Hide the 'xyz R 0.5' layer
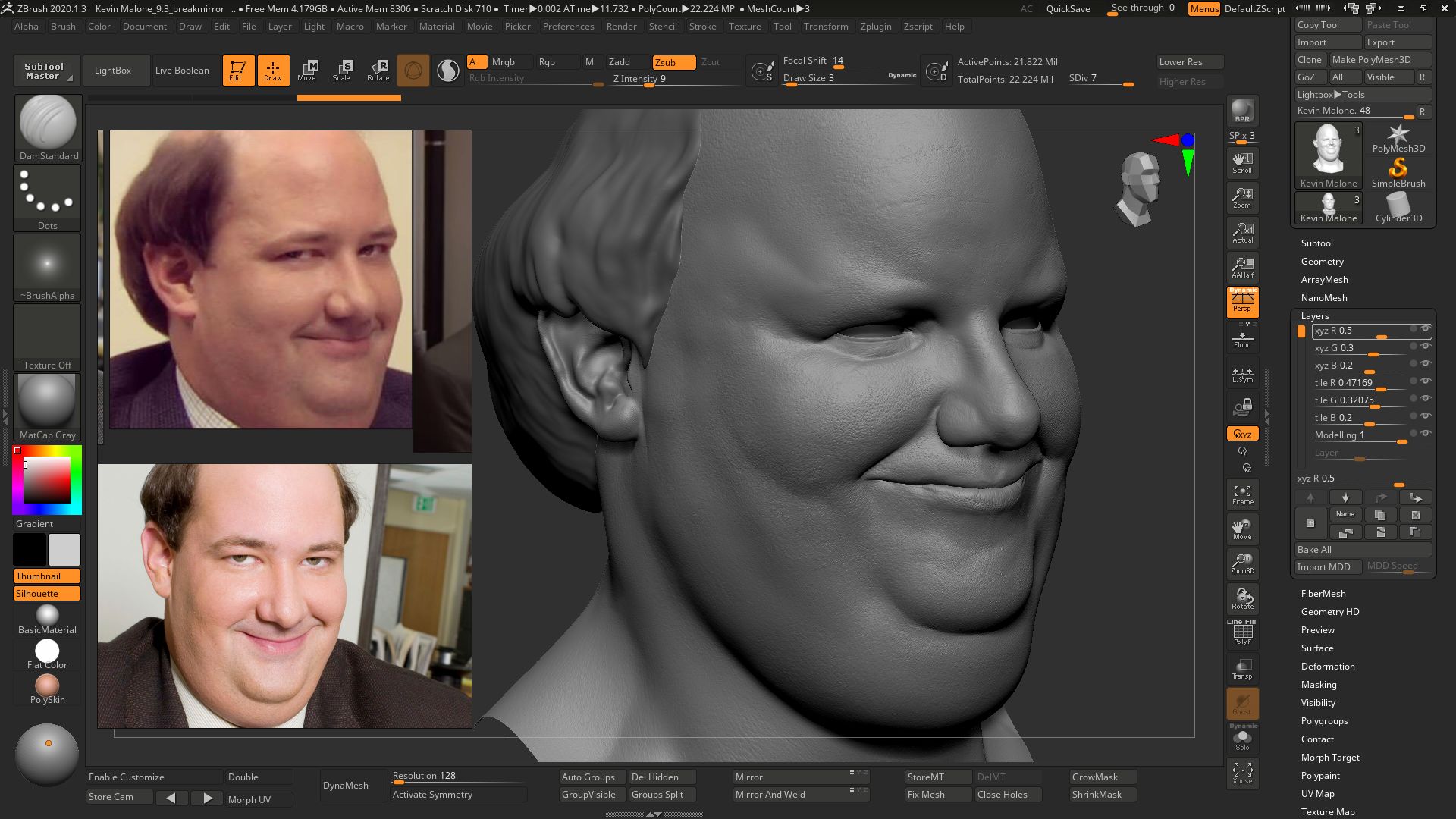Image resolution: width=1456 pixels, height=819 pixels. point(1424,330)
